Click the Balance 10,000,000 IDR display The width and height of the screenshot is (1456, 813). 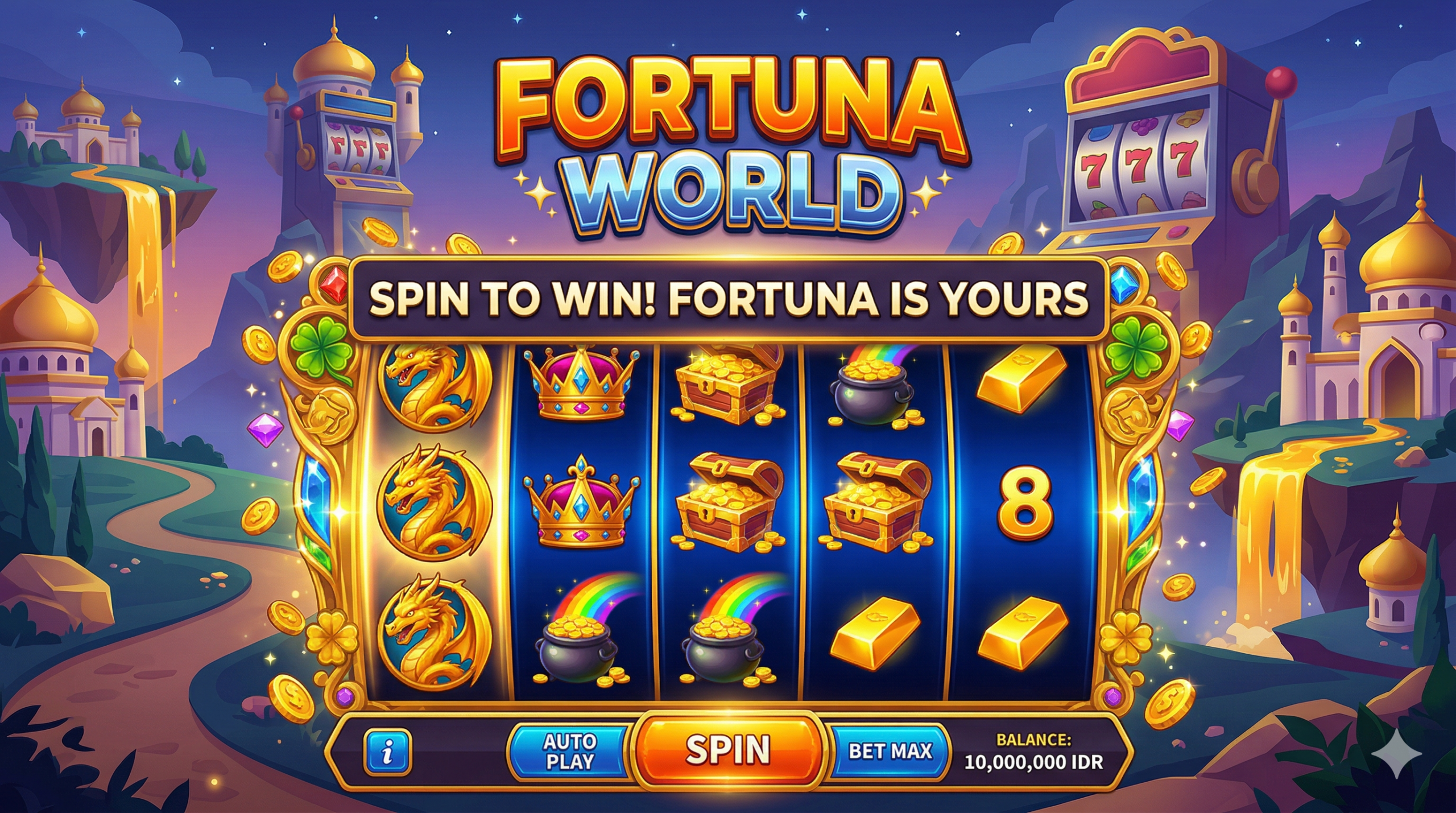click(x=1033, y=752)
